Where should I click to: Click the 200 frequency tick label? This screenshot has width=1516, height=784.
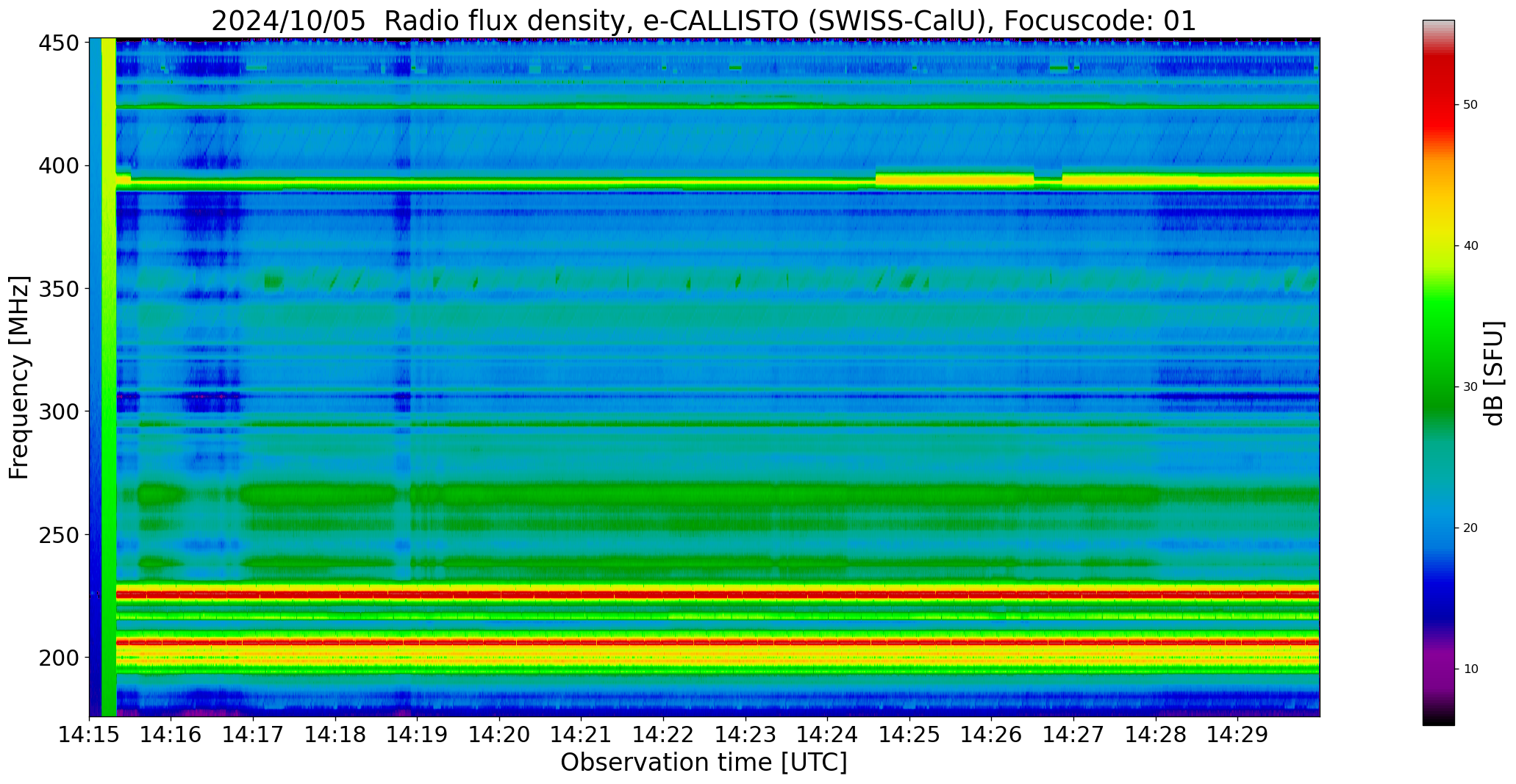pos(59,657)
